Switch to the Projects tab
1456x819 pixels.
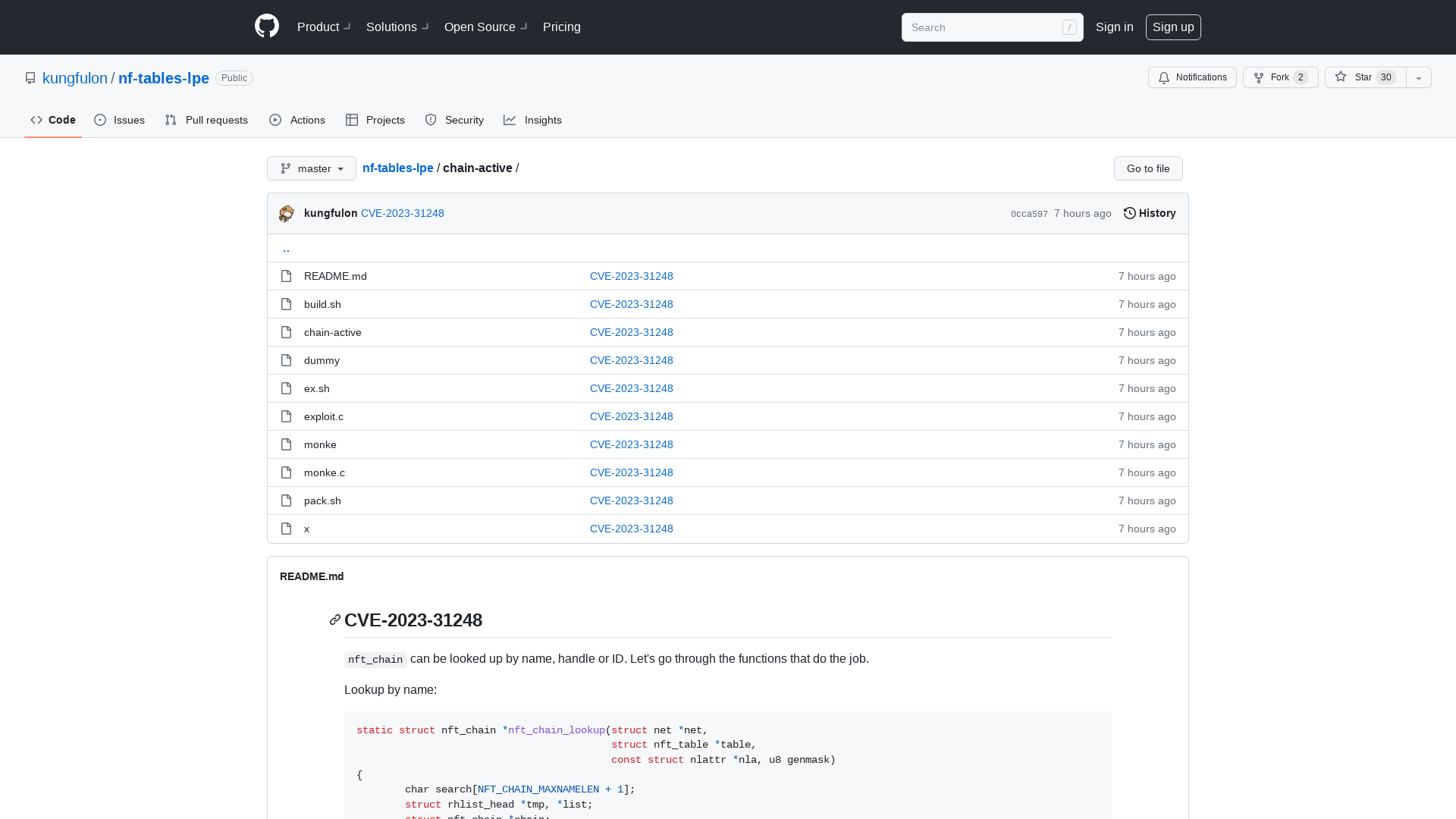pyautogui.click(x=375, y=120)
